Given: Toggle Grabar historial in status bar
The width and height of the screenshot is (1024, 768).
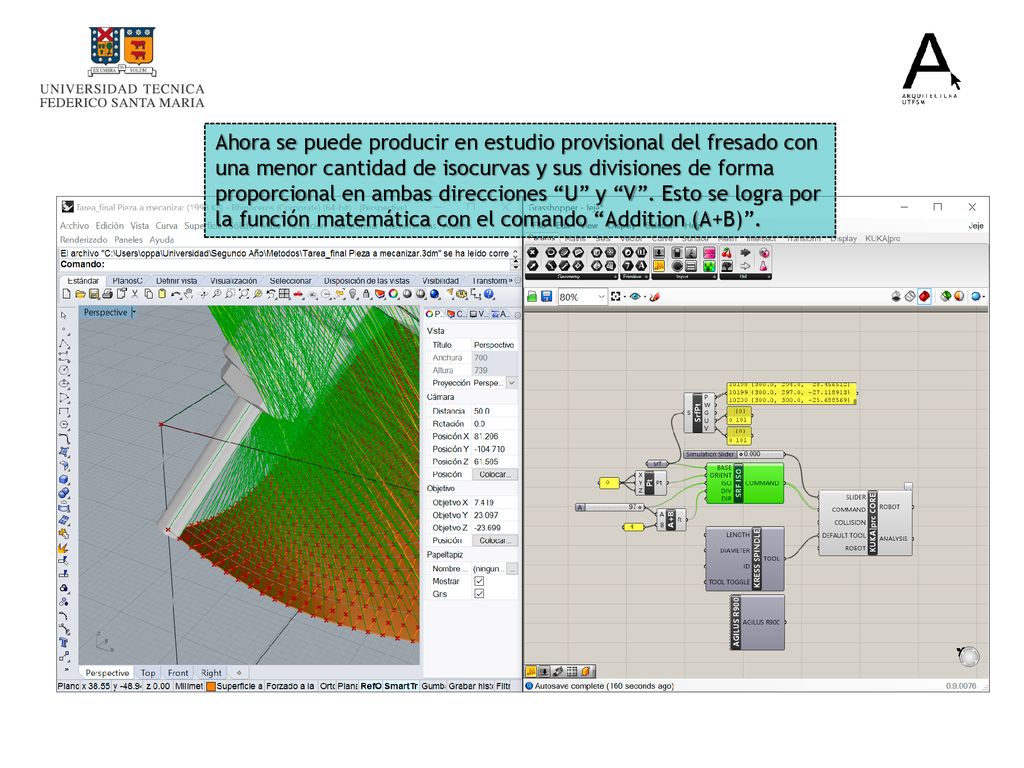Looking at the screenshot, I should (470, 686).
